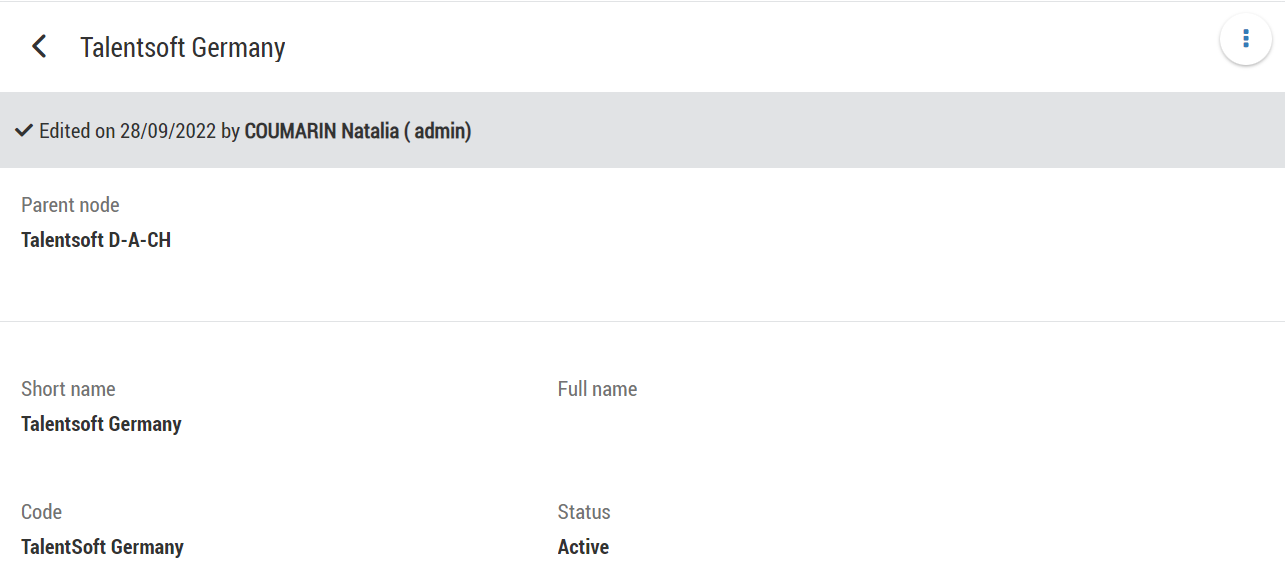Select the Parent node label
Screen dimensions: 1285x587
pos(70,205)
